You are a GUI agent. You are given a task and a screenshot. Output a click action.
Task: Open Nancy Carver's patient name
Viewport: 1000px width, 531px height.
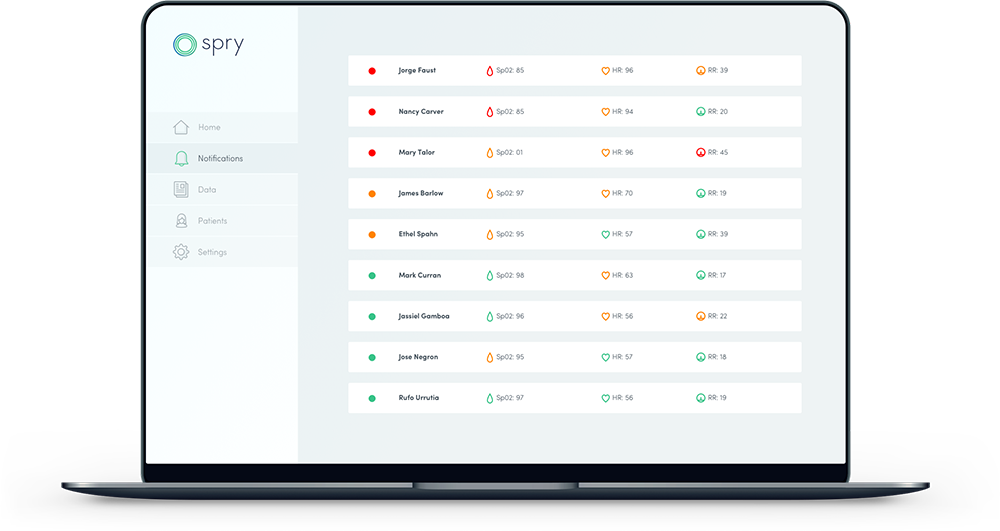(x=421, y=112)
